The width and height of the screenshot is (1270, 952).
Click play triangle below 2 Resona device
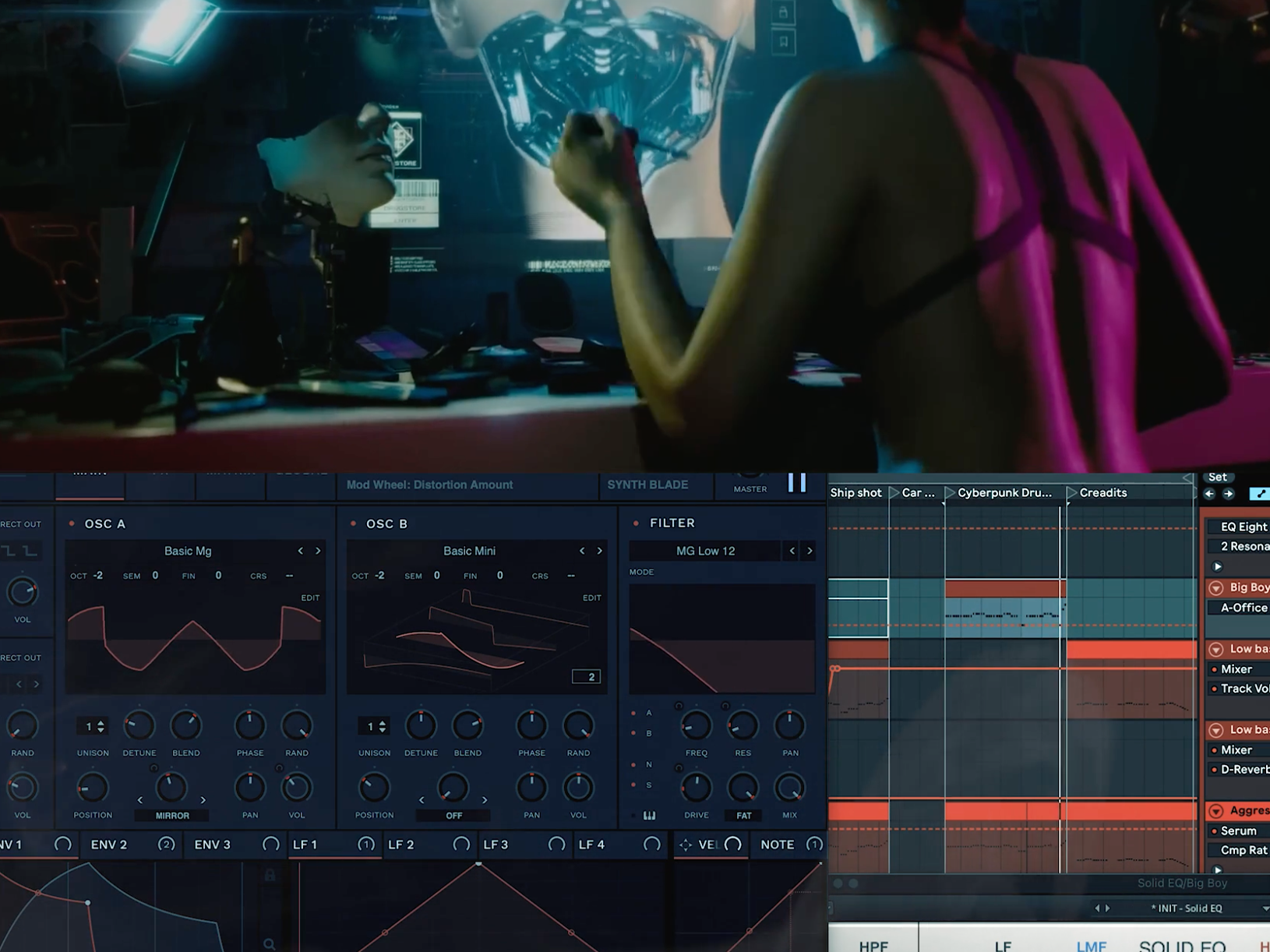point(1218,566)
